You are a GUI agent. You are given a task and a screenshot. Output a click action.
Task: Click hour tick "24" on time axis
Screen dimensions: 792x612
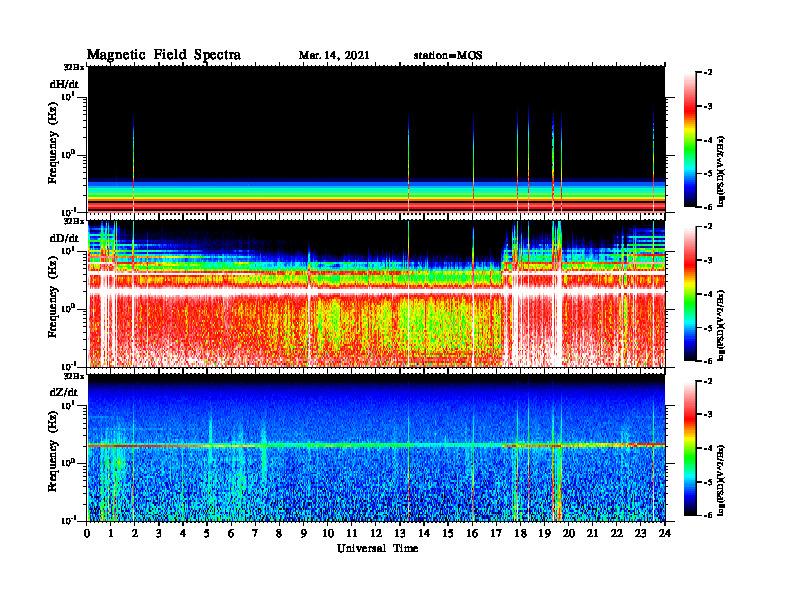(665, 533)
